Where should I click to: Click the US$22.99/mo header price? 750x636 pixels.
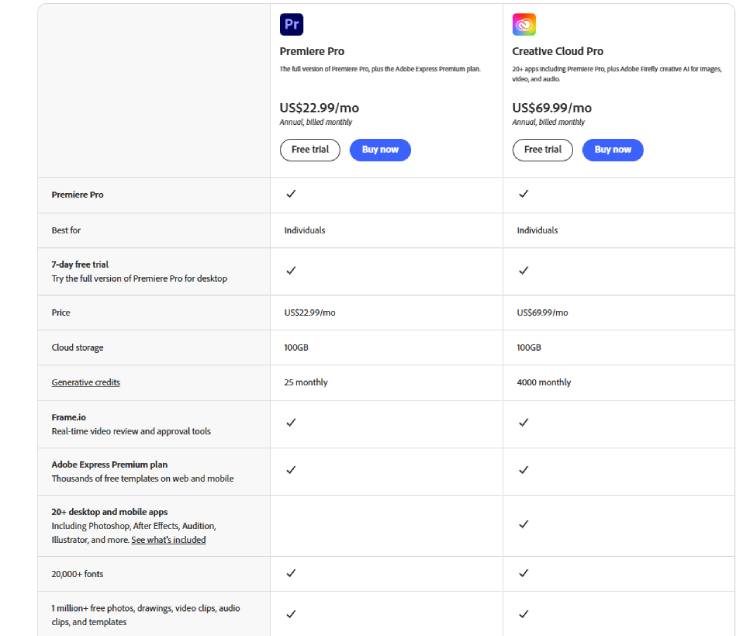tap(319, 108)
